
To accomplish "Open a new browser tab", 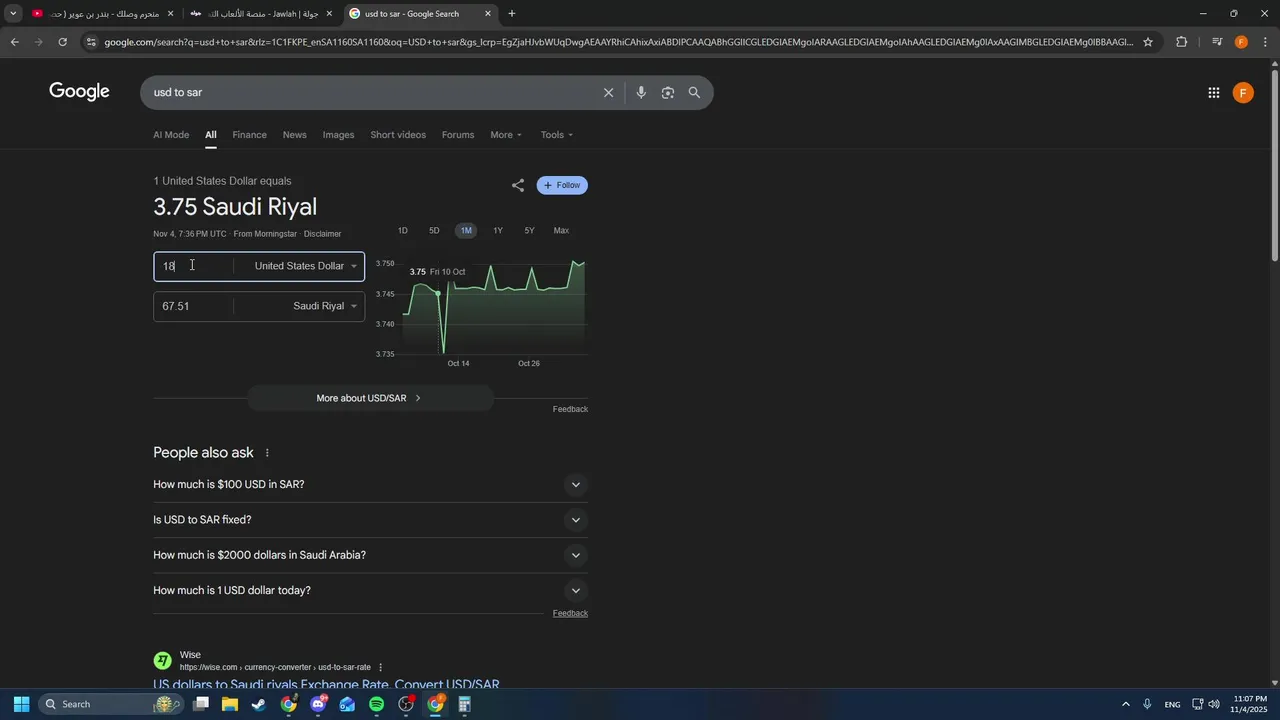I will 512,14.
